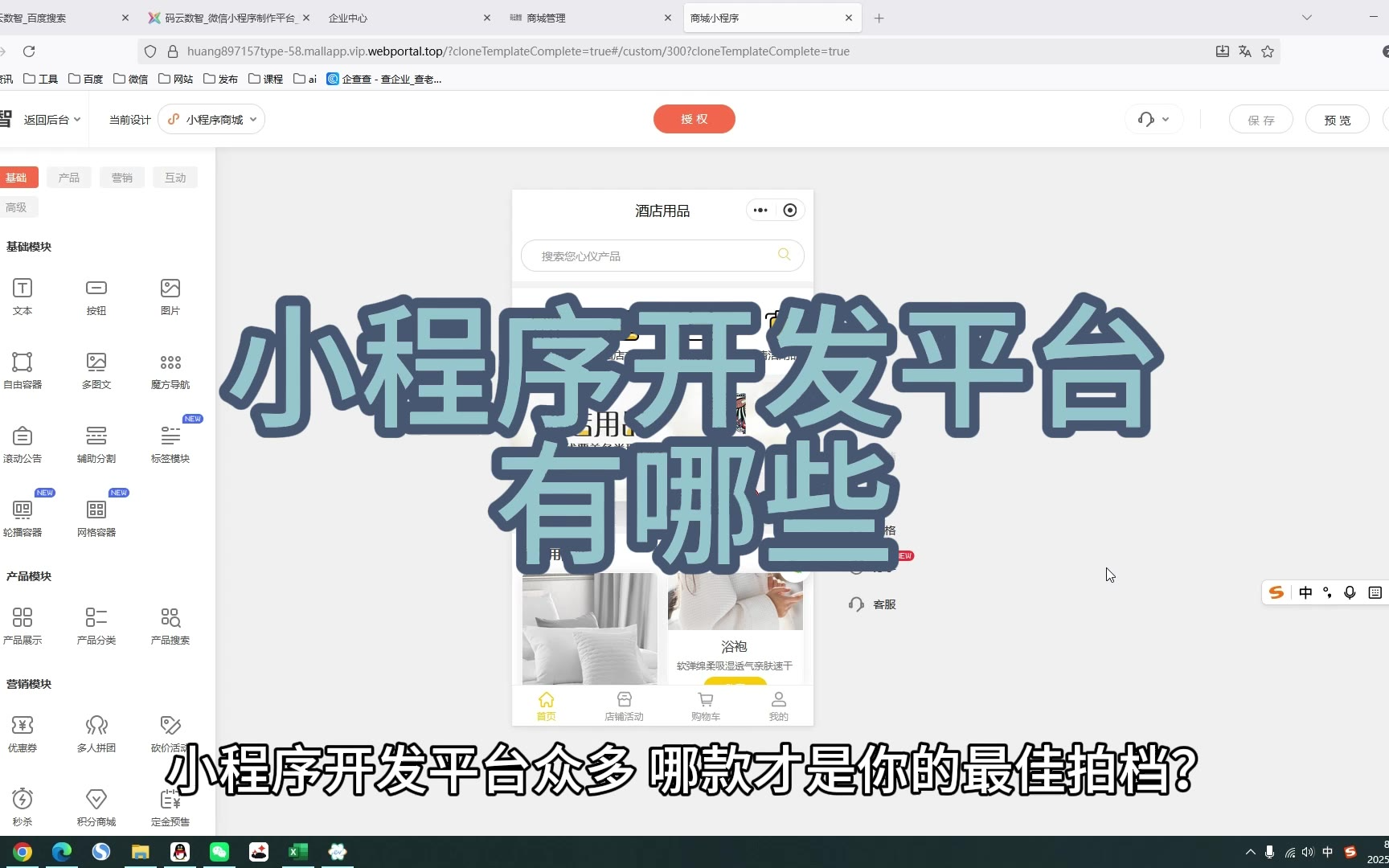Select the pillow product image
The image size is (1389, 868).
click(590, 628)
